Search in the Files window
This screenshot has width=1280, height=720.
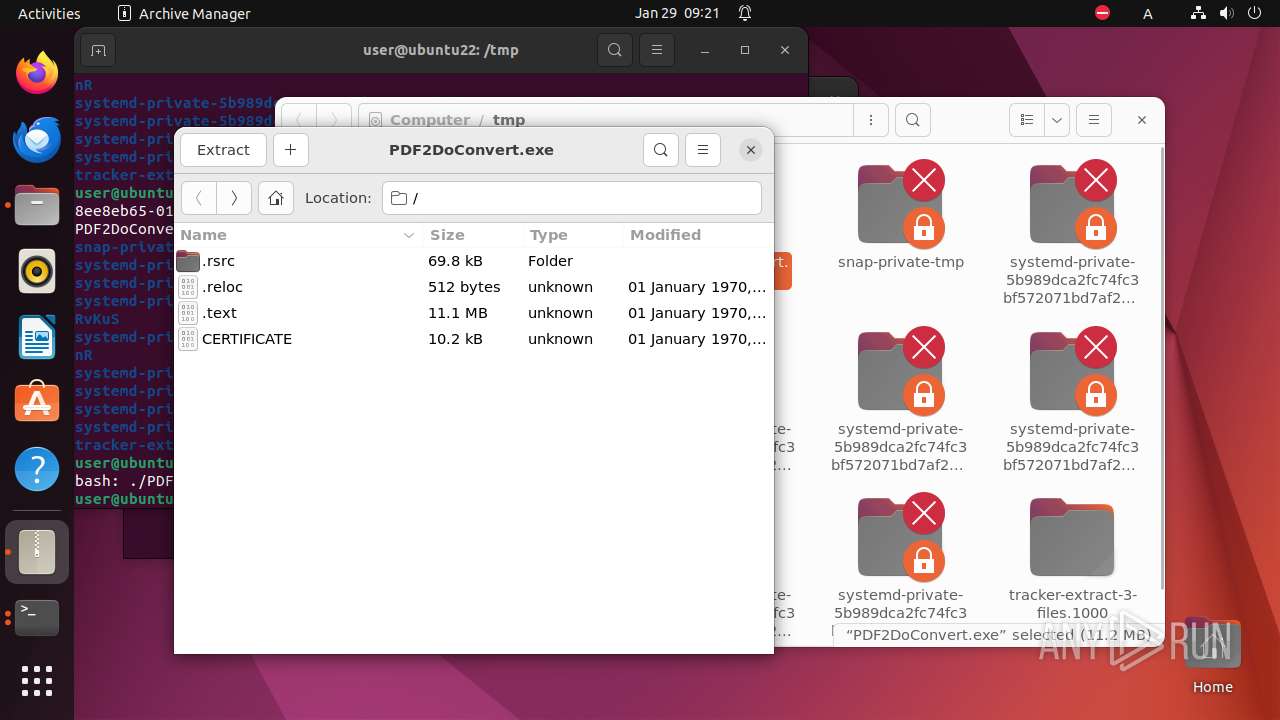tap(912, 120)
